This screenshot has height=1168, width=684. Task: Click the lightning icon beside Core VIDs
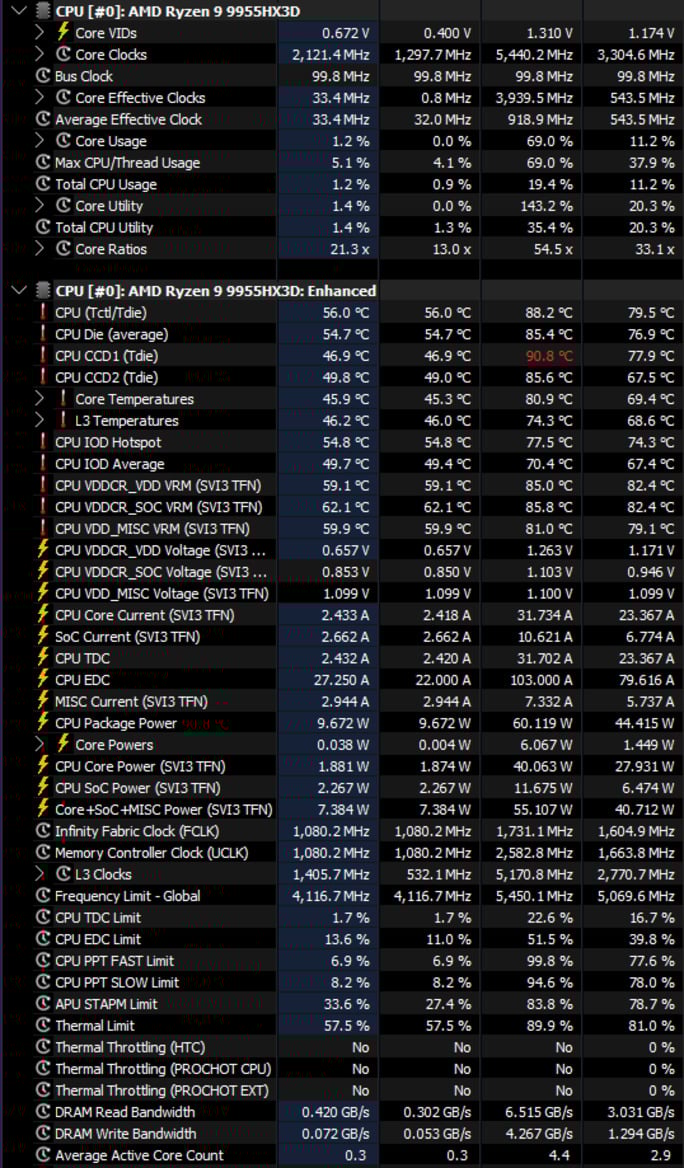click(x=63, y=33)
